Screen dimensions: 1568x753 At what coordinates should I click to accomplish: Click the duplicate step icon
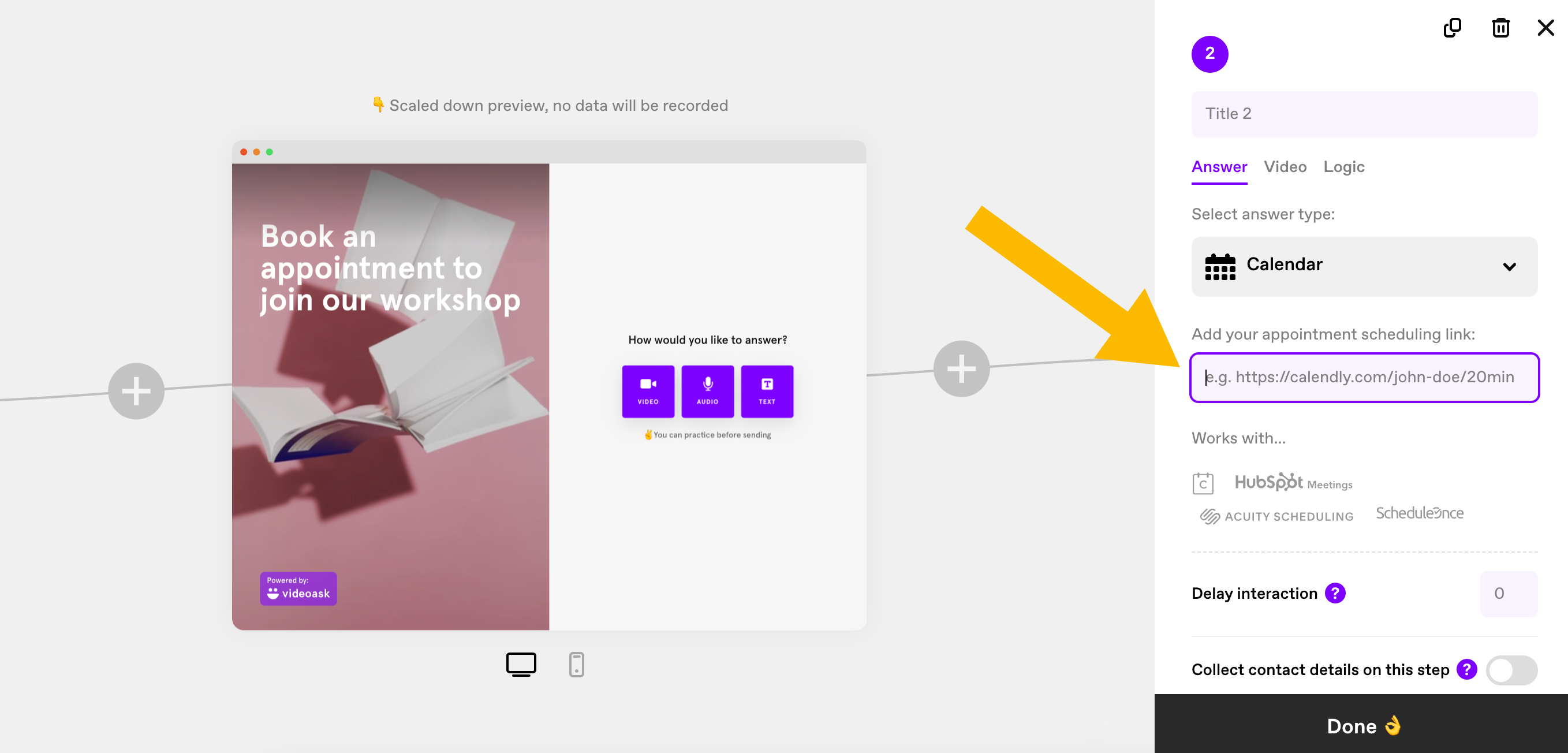pos(1452,26)
